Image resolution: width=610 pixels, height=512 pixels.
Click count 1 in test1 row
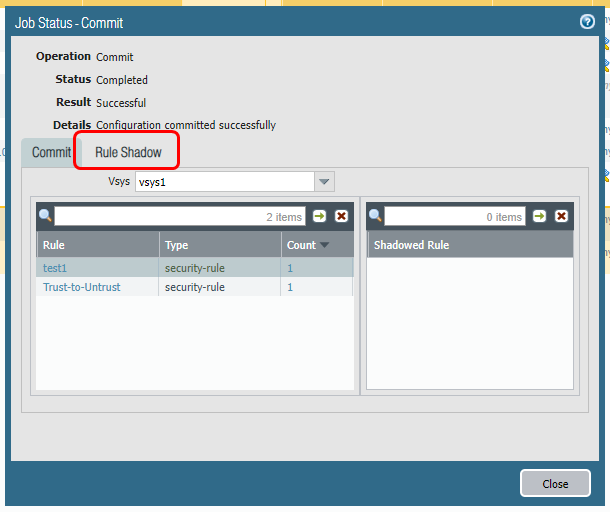290,268
